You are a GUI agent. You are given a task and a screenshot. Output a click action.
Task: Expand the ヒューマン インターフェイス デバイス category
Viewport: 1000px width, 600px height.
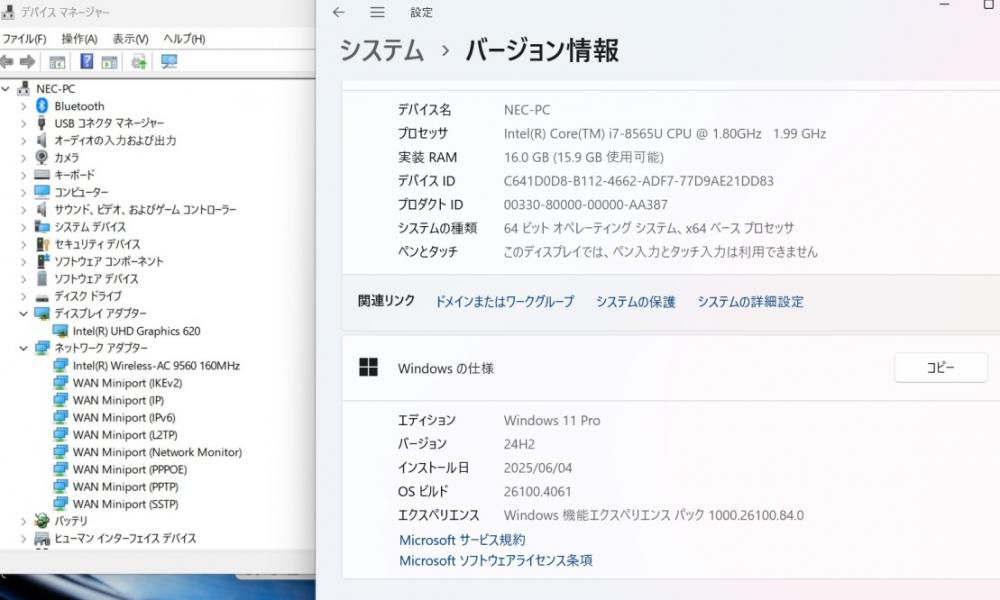pyautogui.click(x=24, y=539)
